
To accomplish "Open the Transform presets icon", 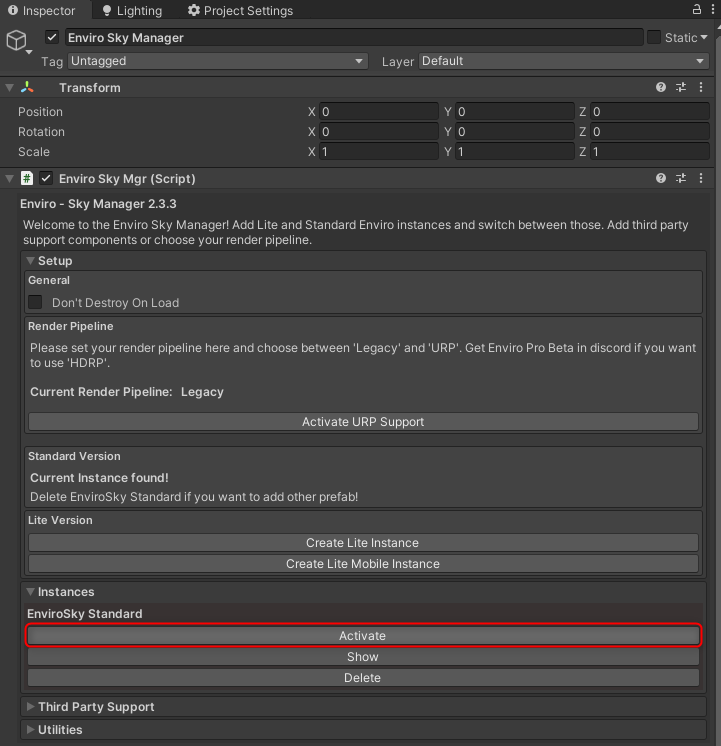I will [x=681, y=88].
